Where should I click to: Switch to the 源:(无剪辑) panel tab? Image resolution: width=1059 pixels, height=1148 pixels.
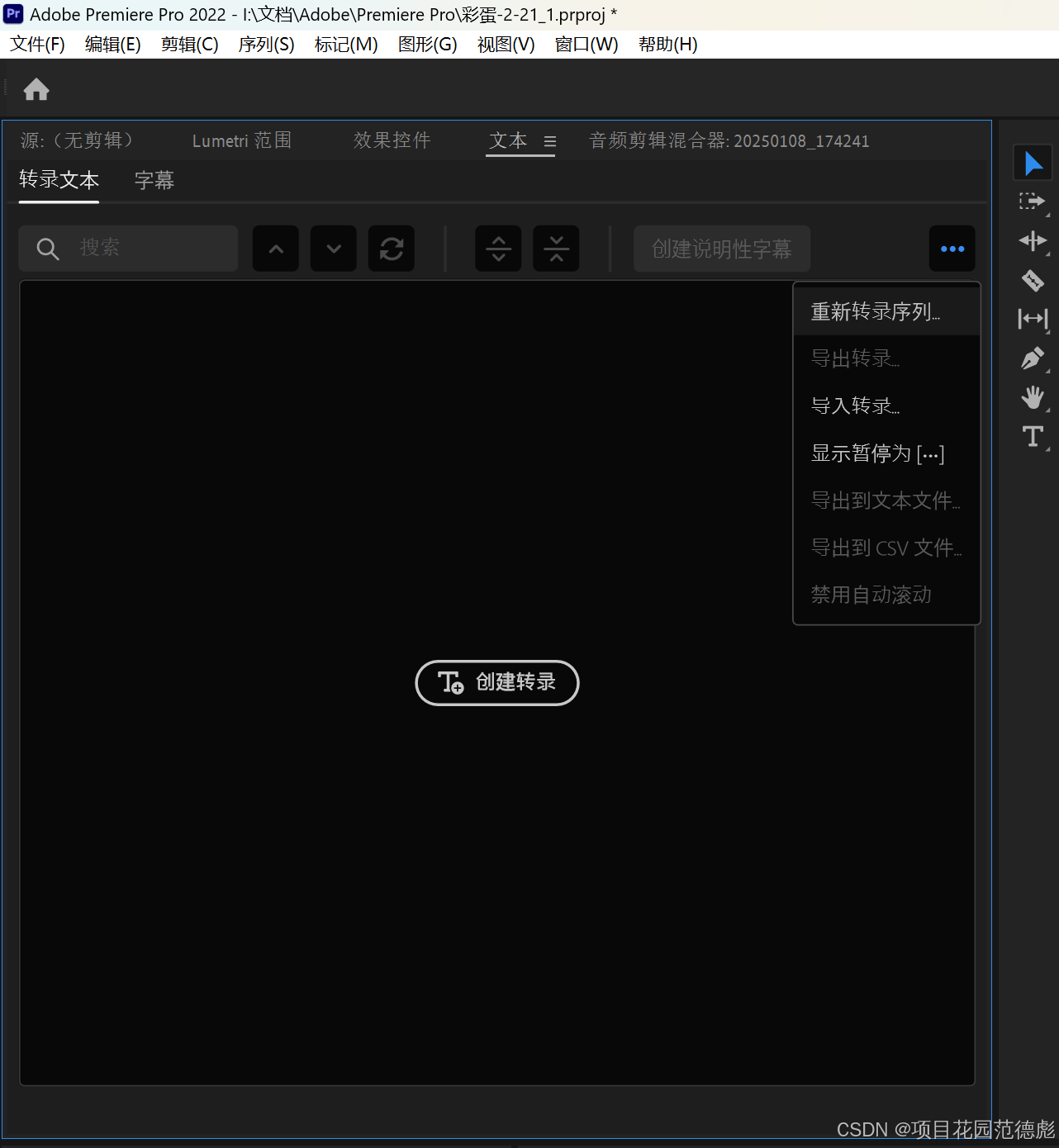77,140
